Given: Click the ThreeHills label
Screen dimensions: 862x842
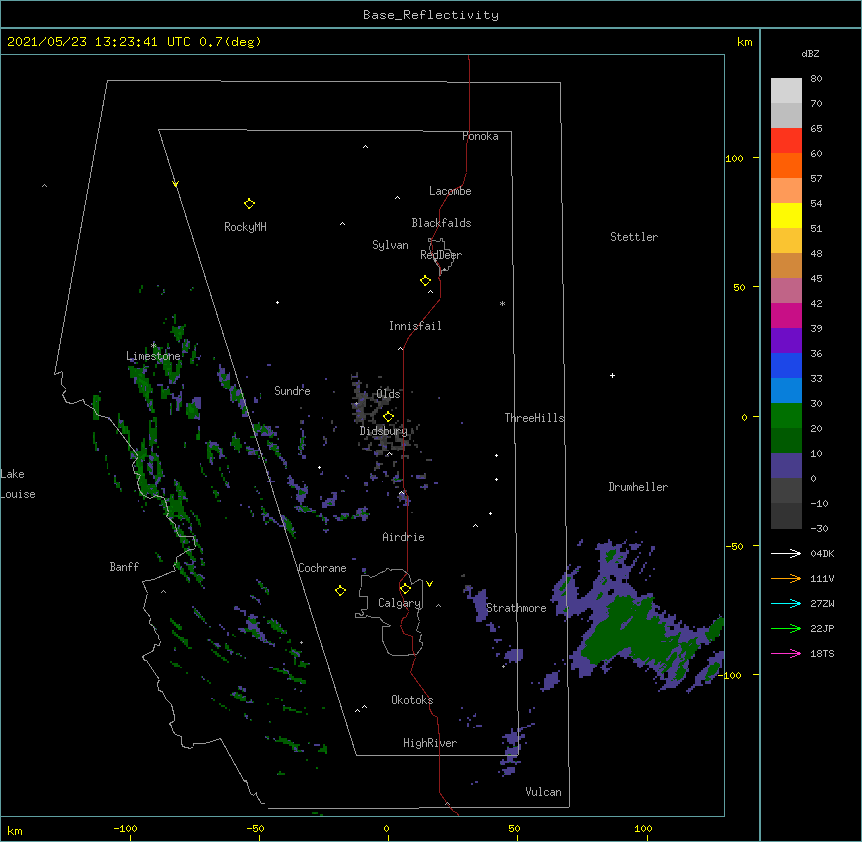Looking at the screenshot, I should point(534,418).
